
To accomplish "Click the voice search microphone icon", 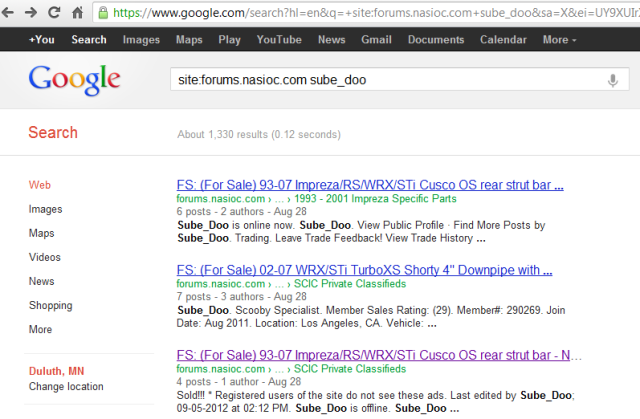I will point(612,80).
